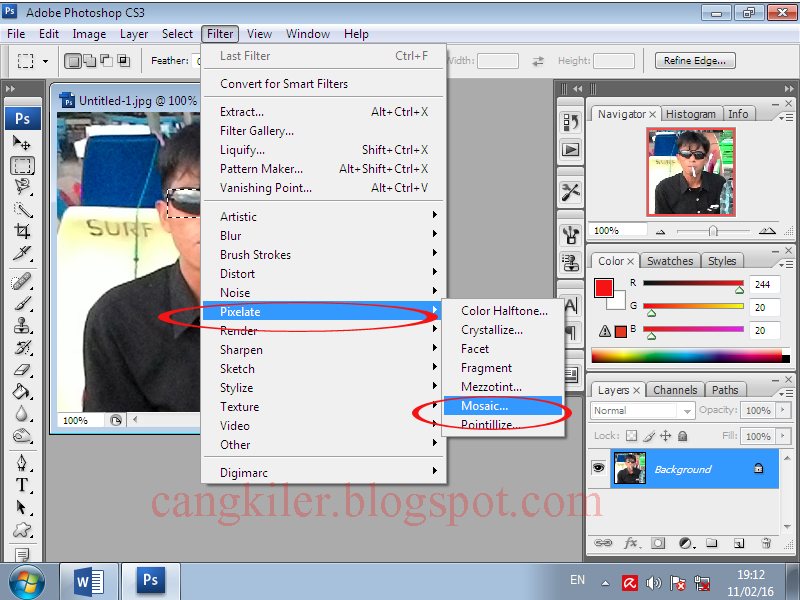Expand the Digimarc submenu

point(324,472)
